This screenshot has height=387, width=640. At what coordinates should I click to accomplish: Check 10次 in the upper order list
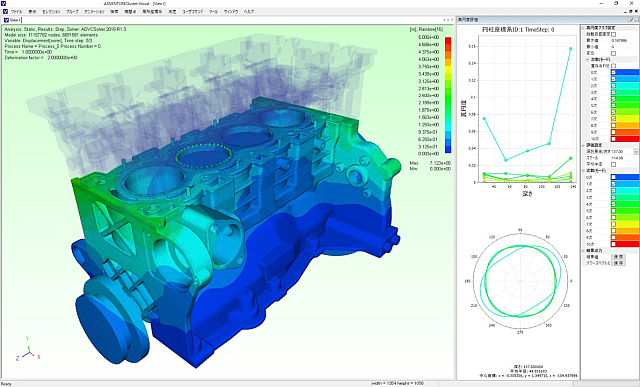(x=613, y=139)
